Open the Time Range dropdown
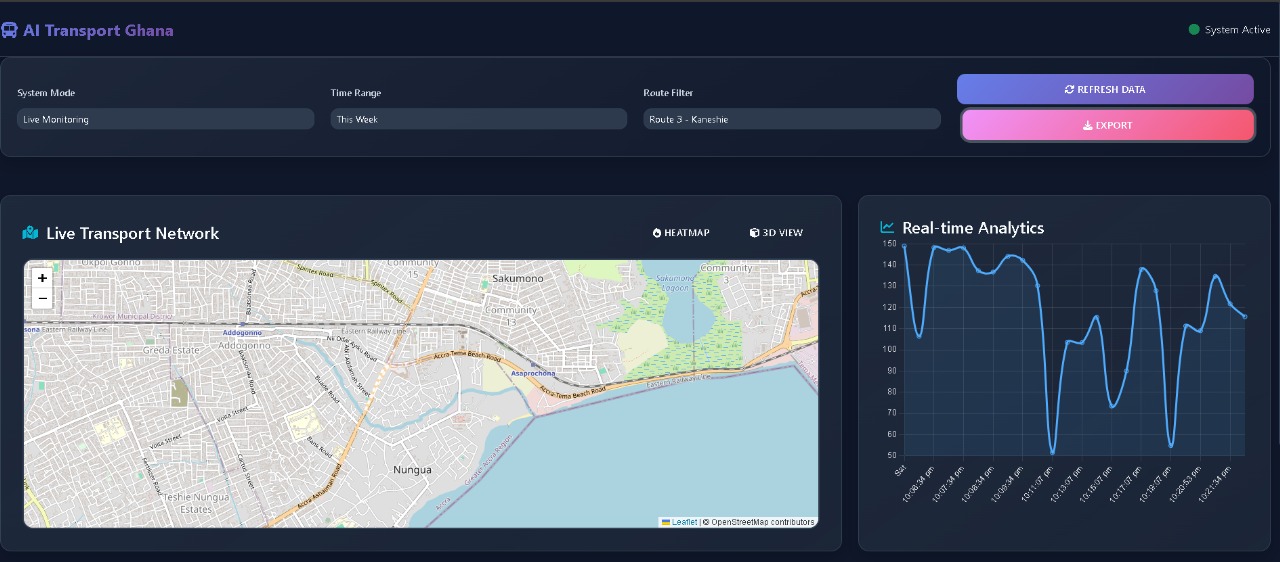1280x562 pixels. 479,119
